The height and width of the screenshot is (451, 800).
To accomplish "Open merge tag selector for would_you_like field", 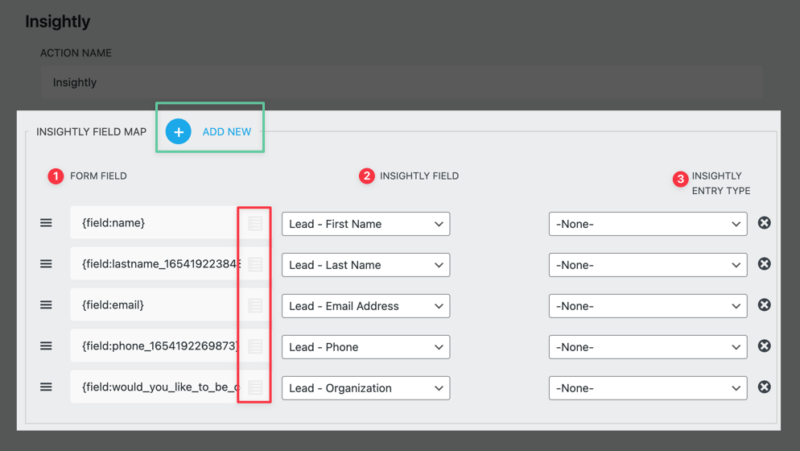I will 255,387.
